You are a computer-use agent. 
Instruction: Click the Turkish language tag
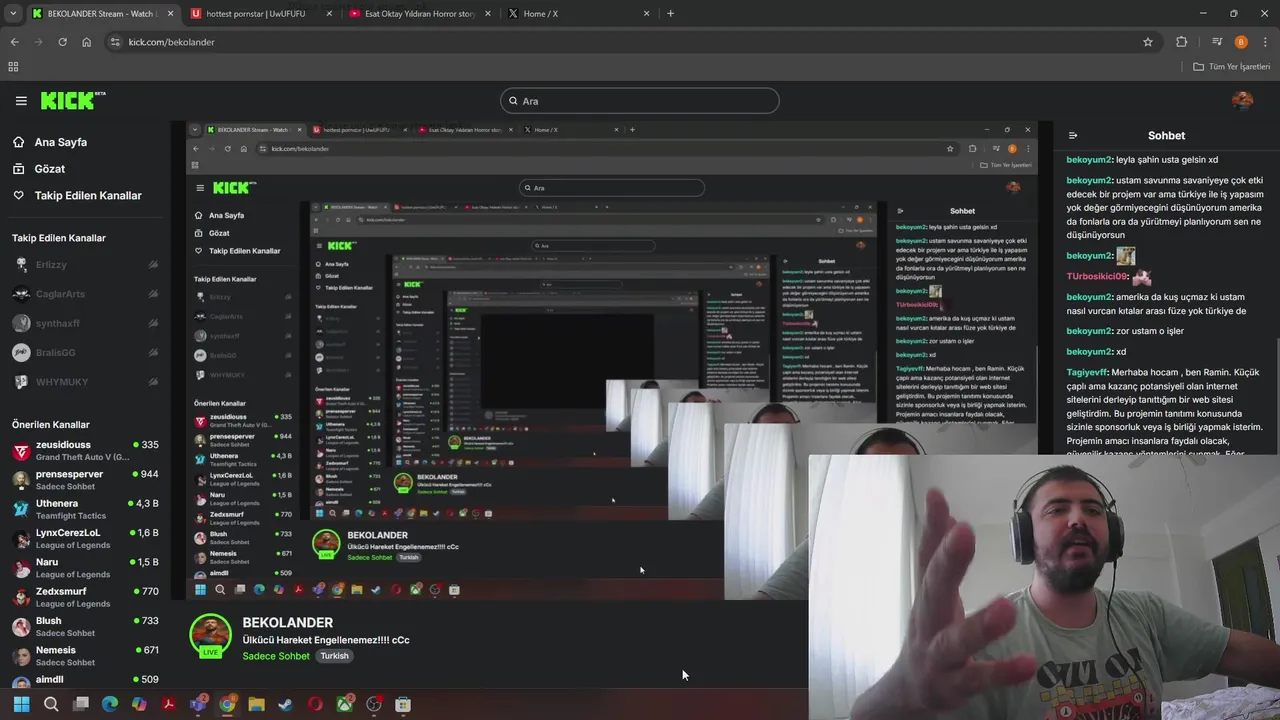[334, 656]
